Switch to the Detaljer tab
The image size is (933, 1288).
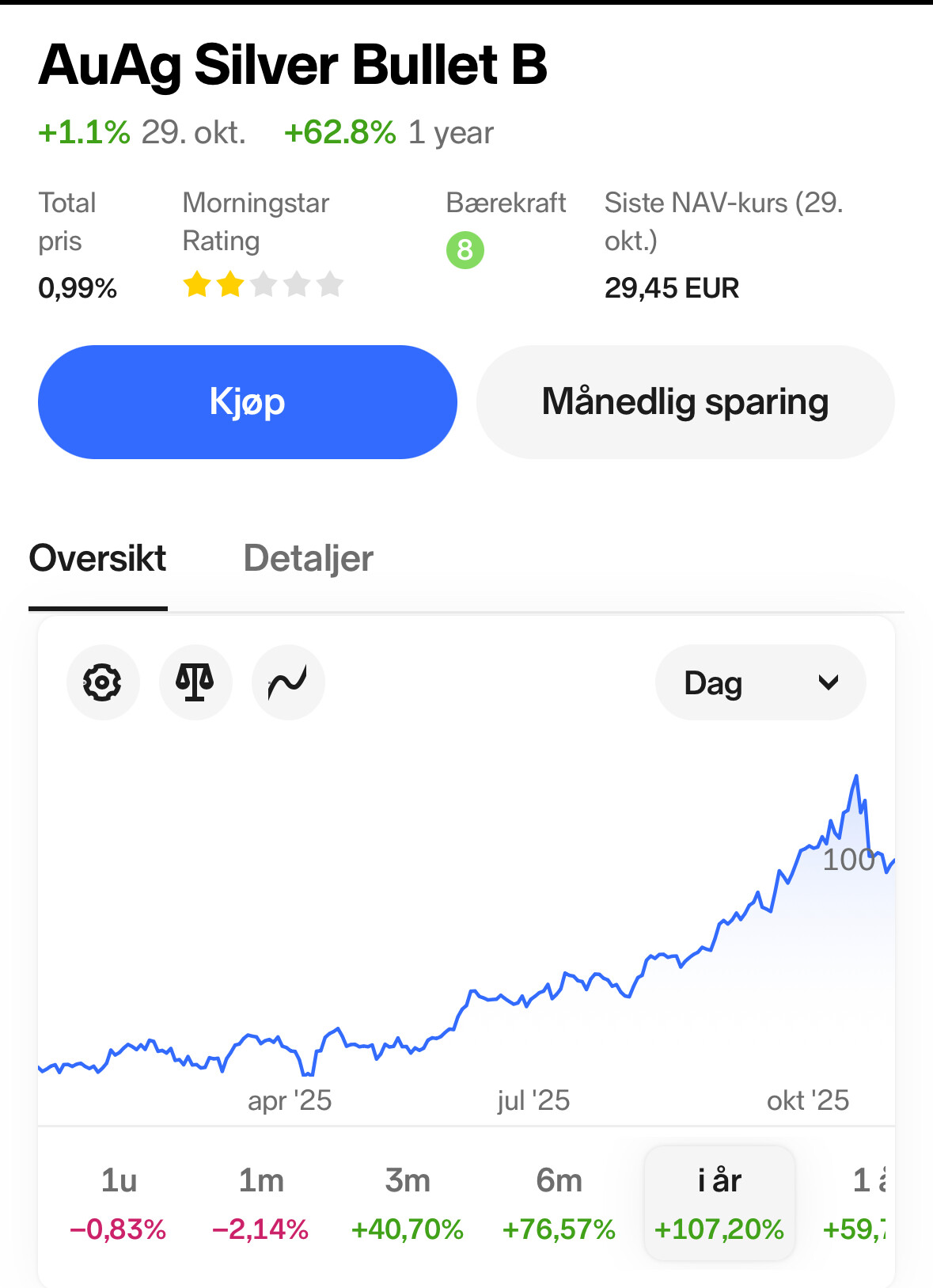pos(308,559)
